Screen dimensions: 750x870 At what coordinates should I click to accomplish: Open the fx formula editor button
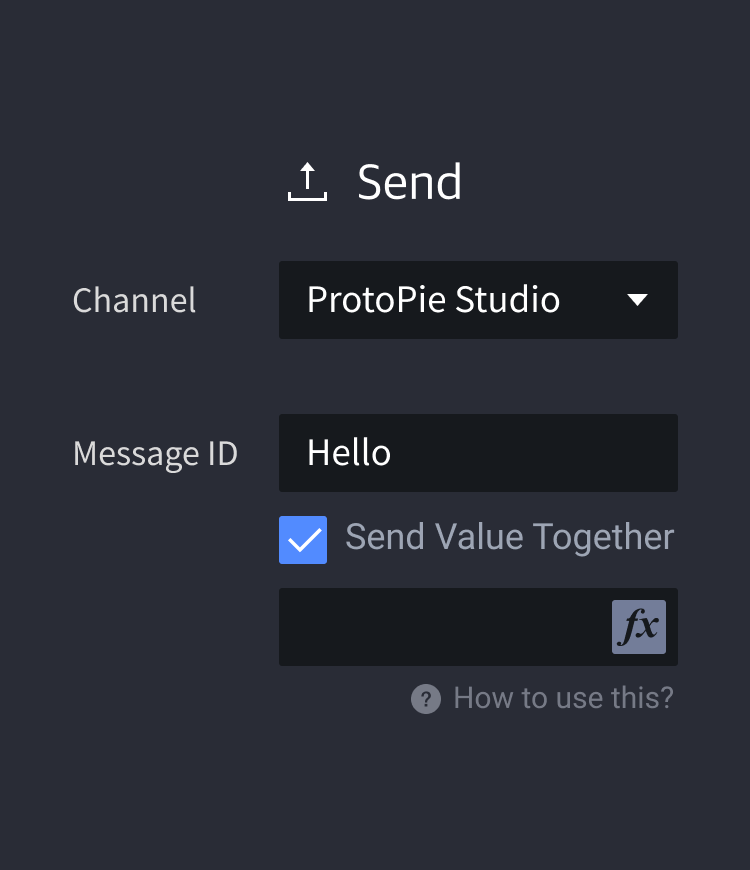click(x=638, y=627)
